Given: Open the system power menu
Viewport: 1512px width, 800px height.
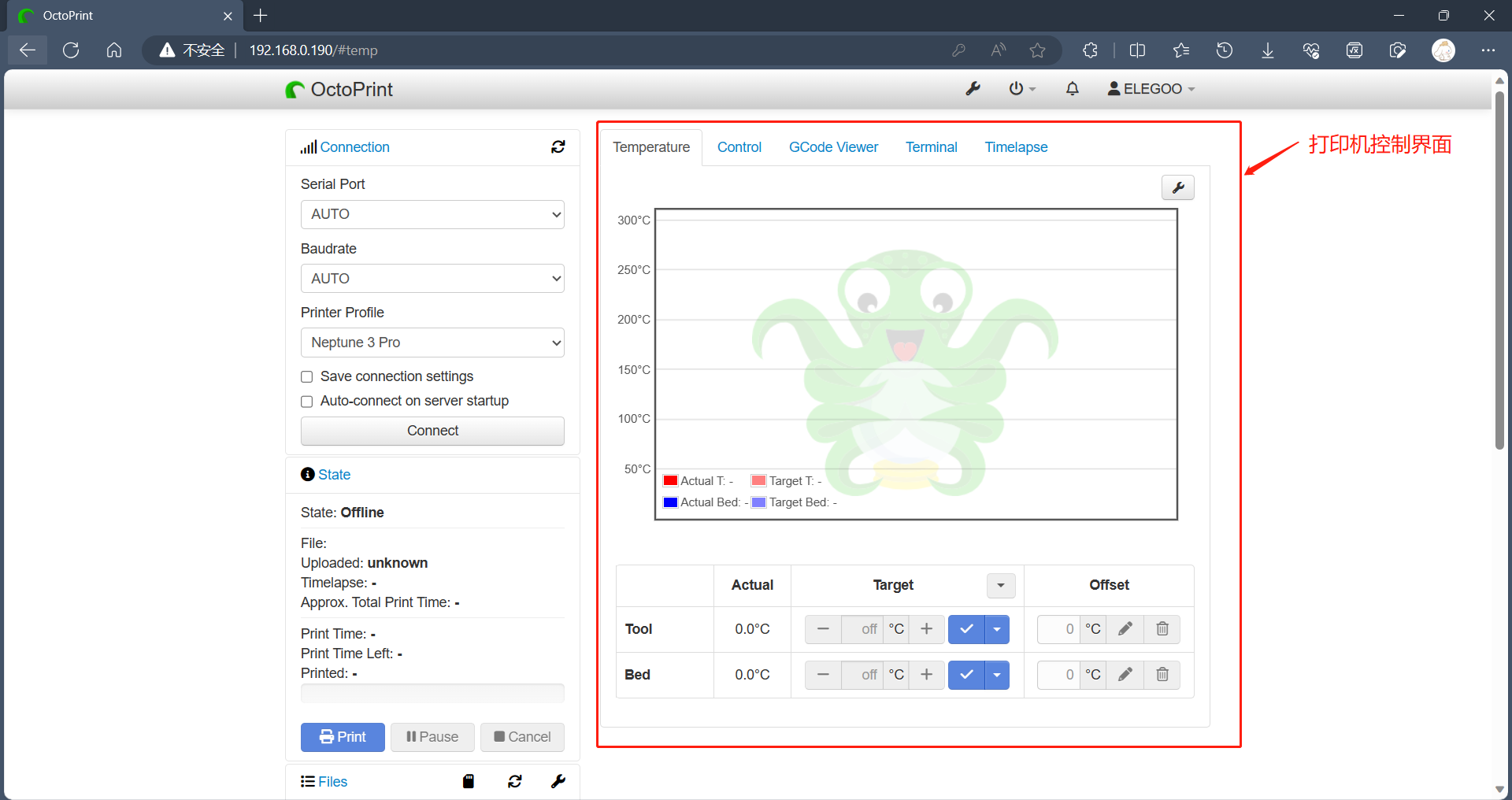Looking at the screenshot, I should pyautogui.click(x=1021, y=89).
